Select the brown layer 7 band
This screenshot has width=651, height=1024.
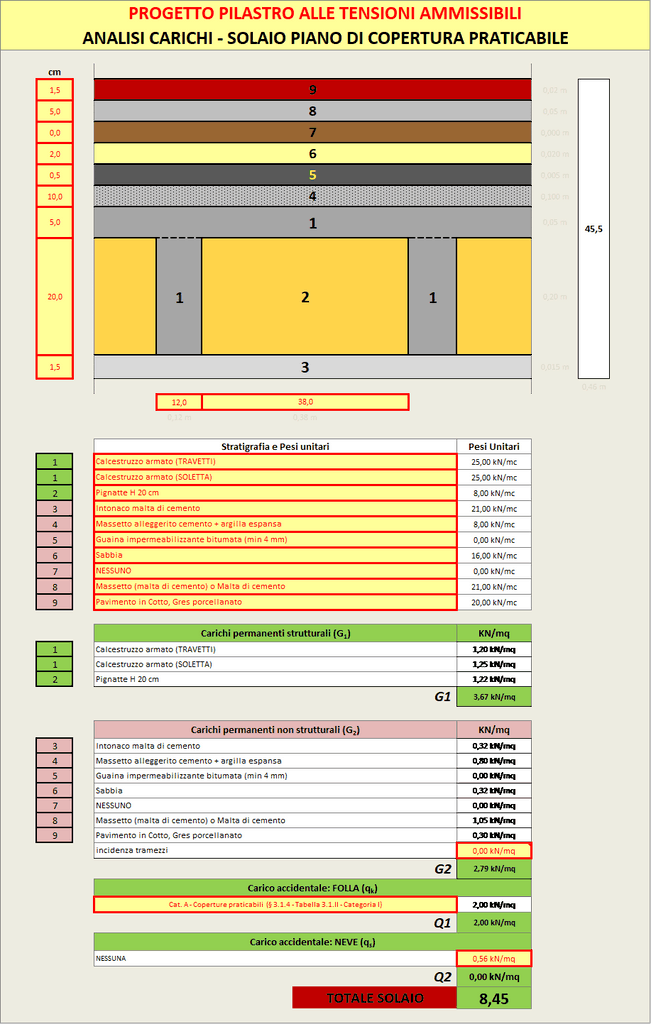312,132
